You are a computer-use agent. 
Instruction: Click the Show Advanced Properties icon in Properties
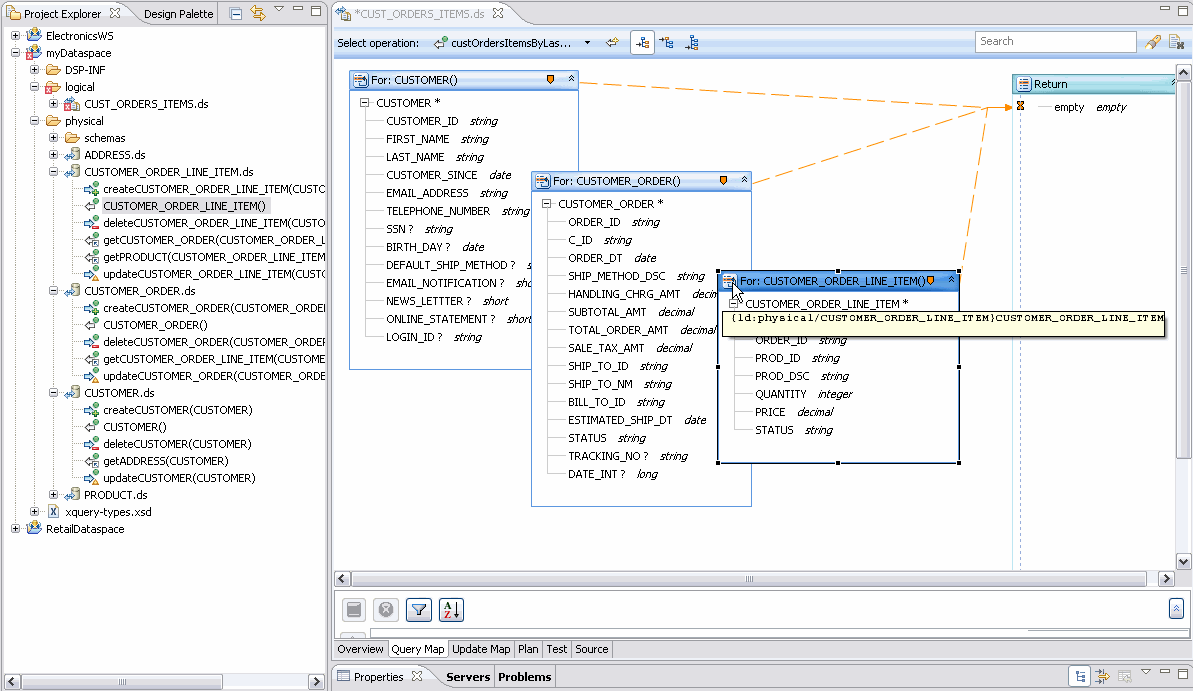tap(1102, 676)
